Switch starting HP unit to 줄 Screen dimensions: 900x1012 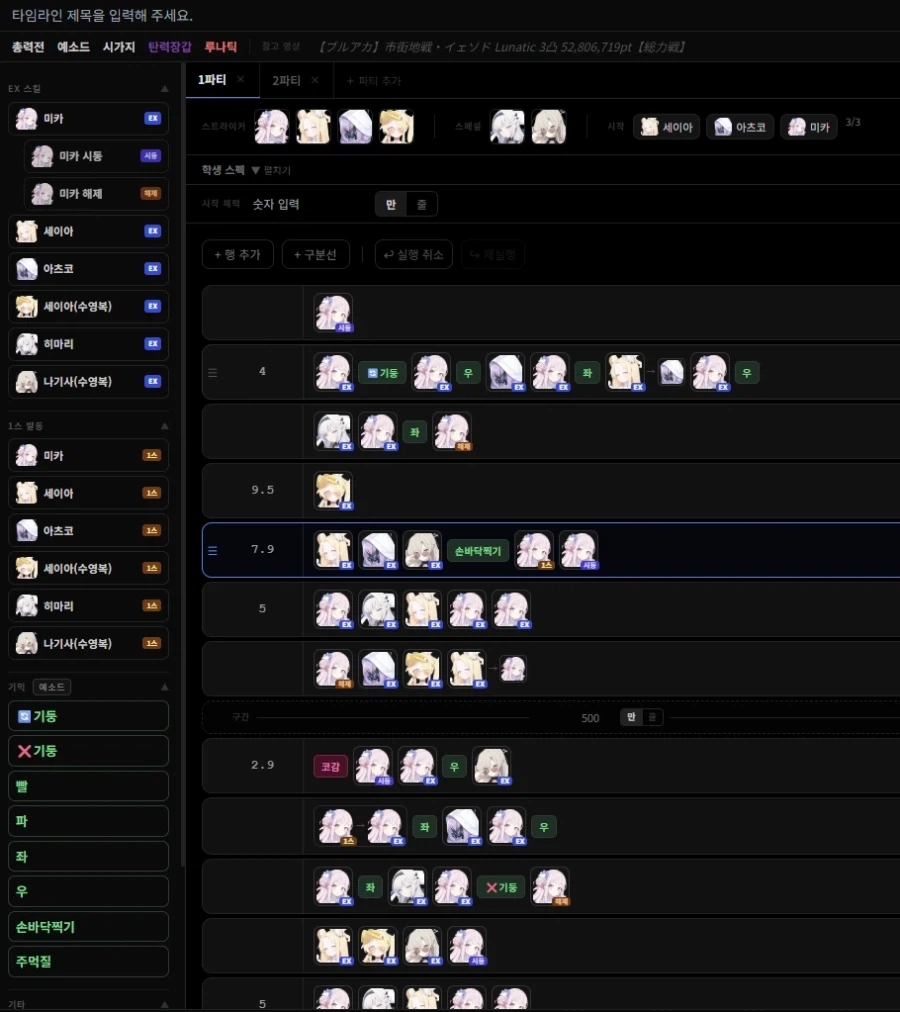tap(422, 204)
